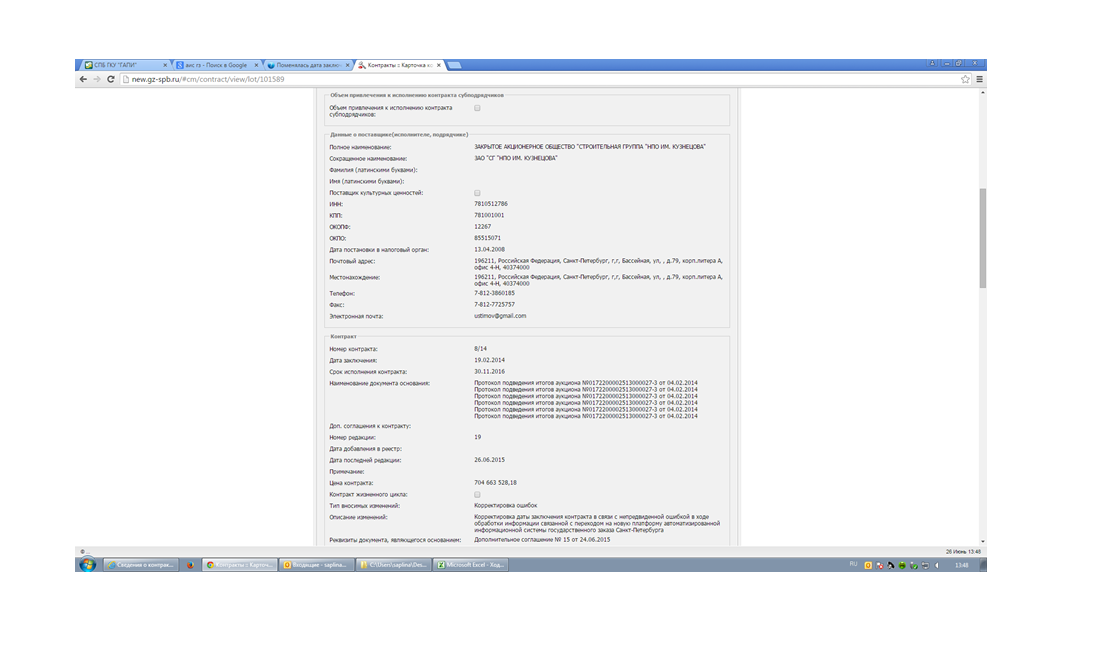Click the 'Описание изменений' label
This screenshot has height=654, width=1116.
click(x=359, y=517)
